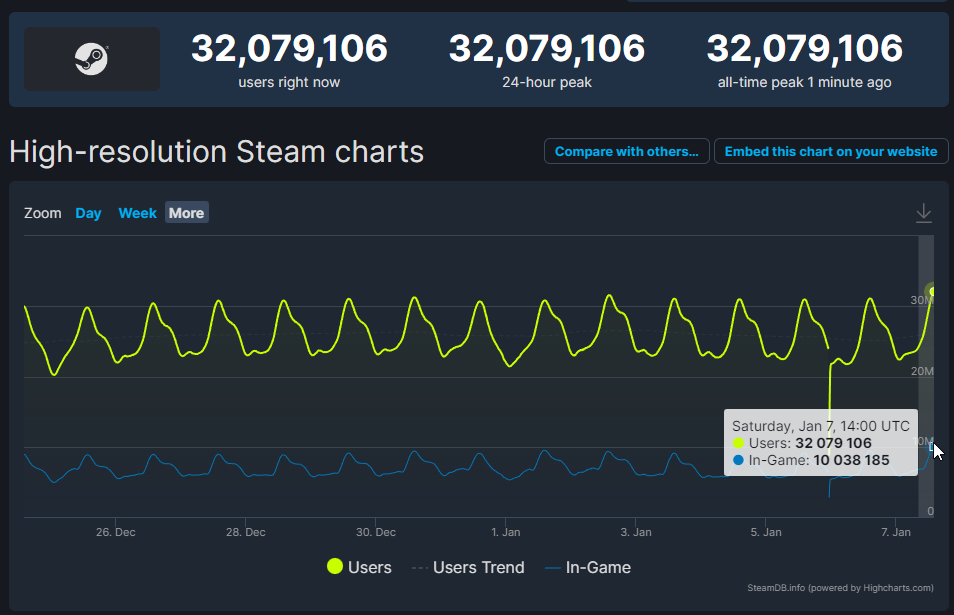Click the Steam logo thumbnail

click(92, 60)
